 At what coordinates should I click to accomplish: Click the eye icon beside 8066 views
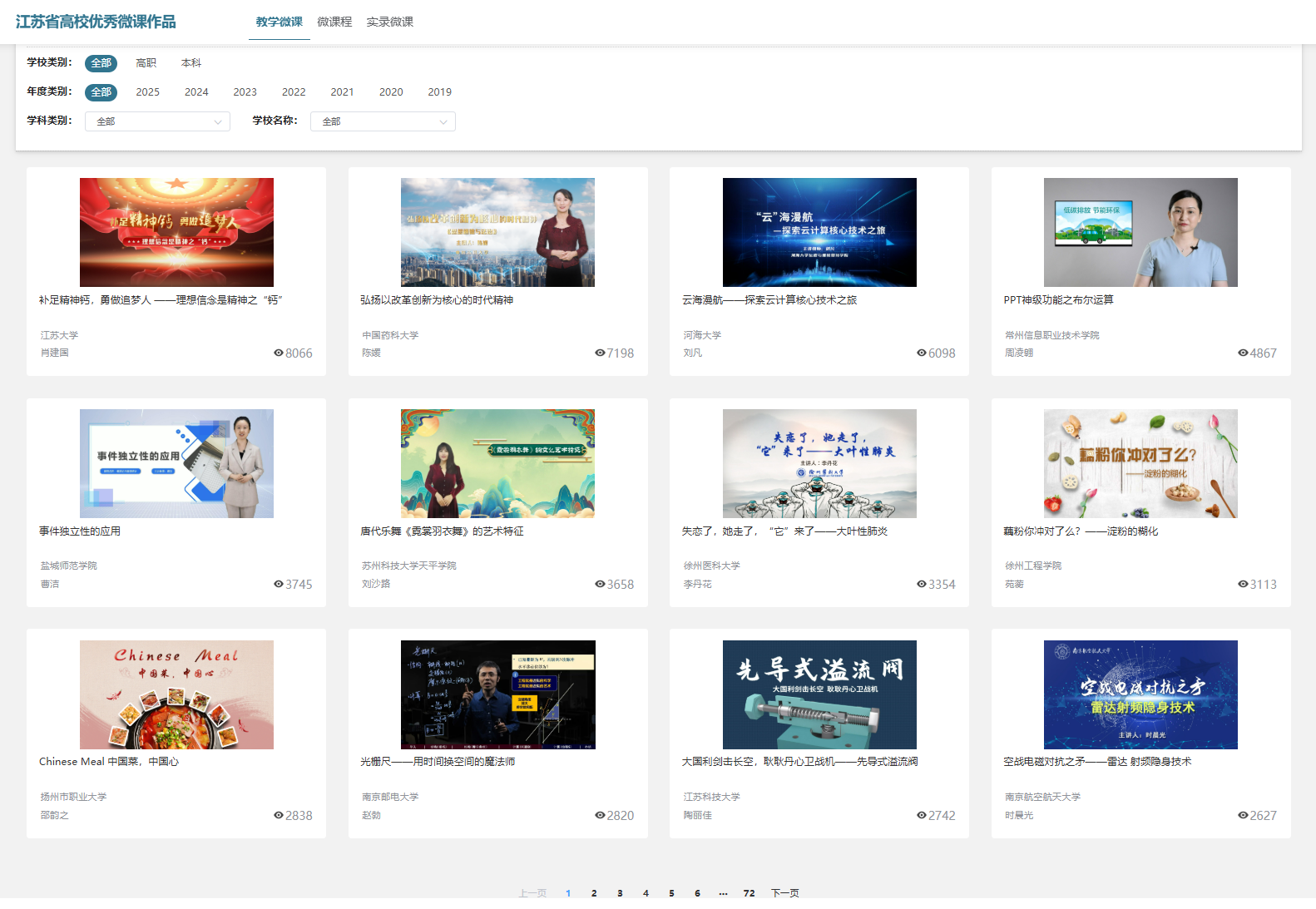pos(278,353)
